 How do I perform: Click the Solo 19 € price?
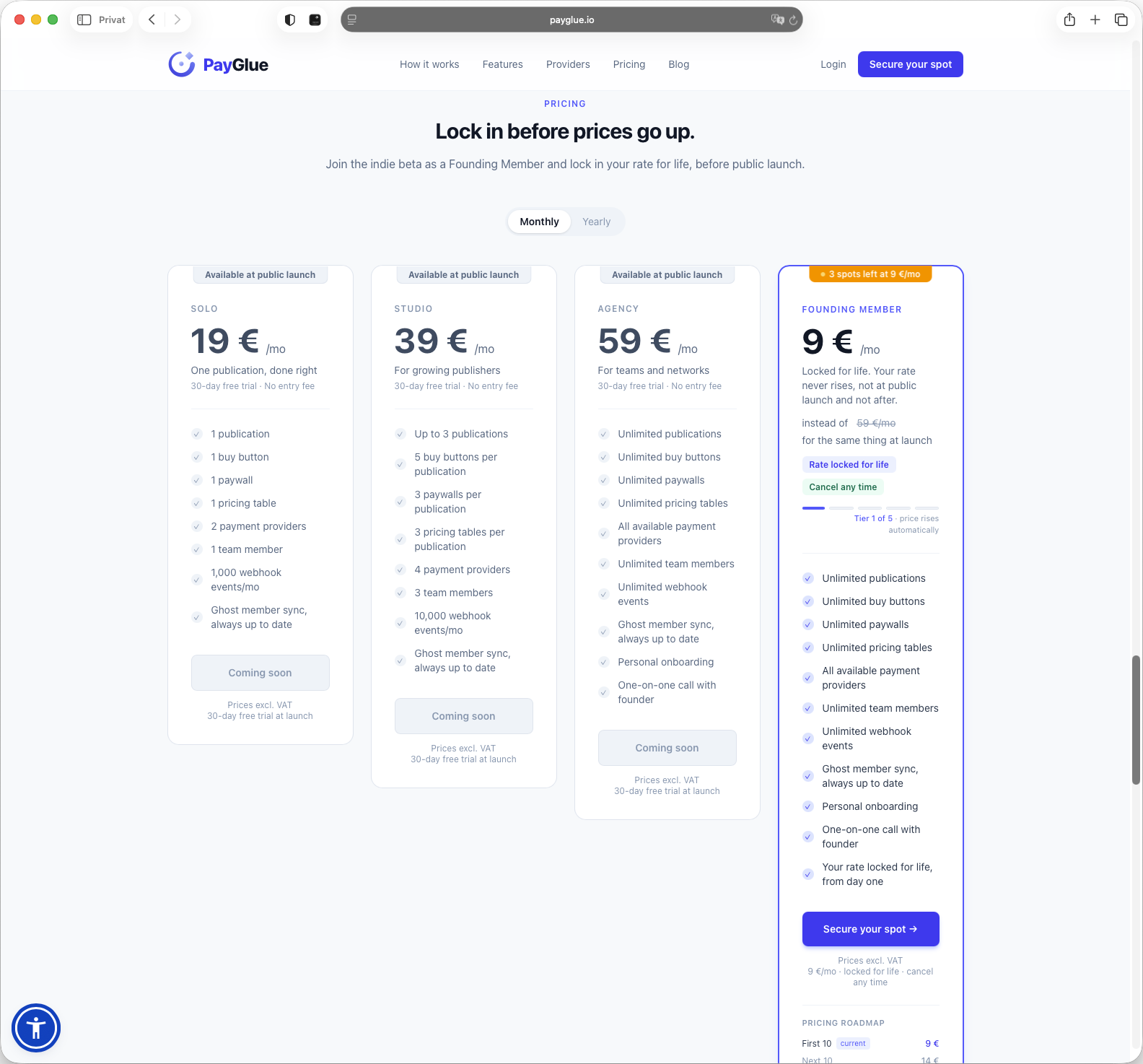(x=238, y=341)
